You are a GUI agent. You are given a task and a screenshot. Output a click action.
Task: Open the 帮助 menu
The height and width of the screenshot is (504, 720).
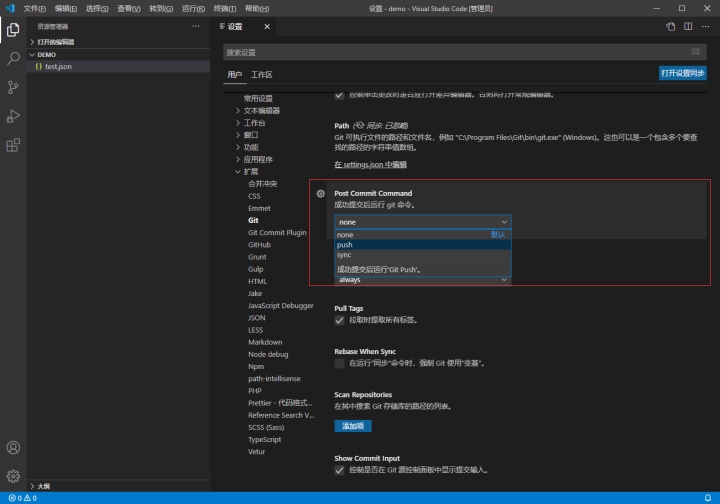pyautogui.click(x=257, y=8)
